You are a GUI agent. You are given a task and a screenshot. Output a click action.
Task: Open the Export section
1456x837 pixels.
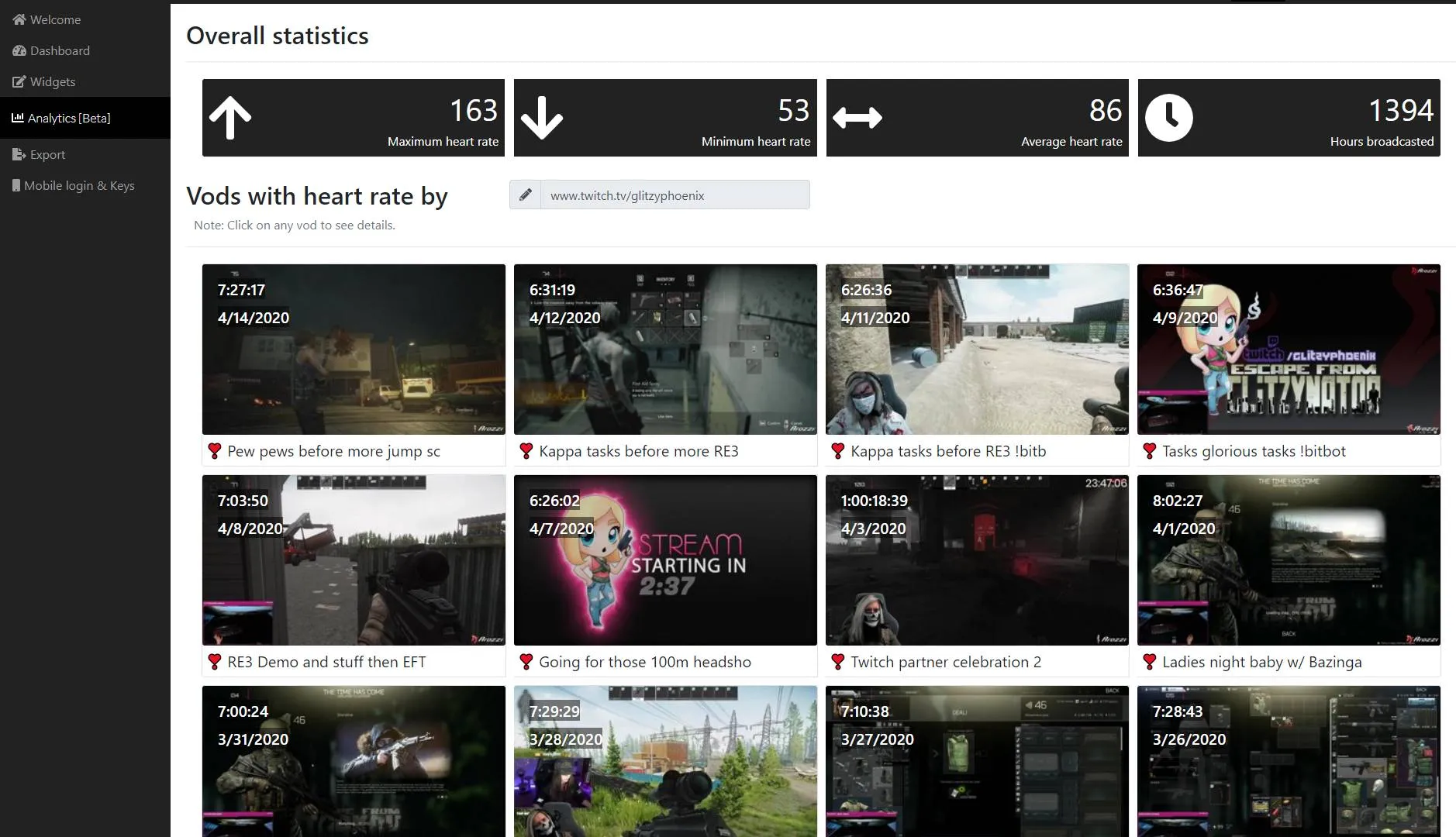85,154
